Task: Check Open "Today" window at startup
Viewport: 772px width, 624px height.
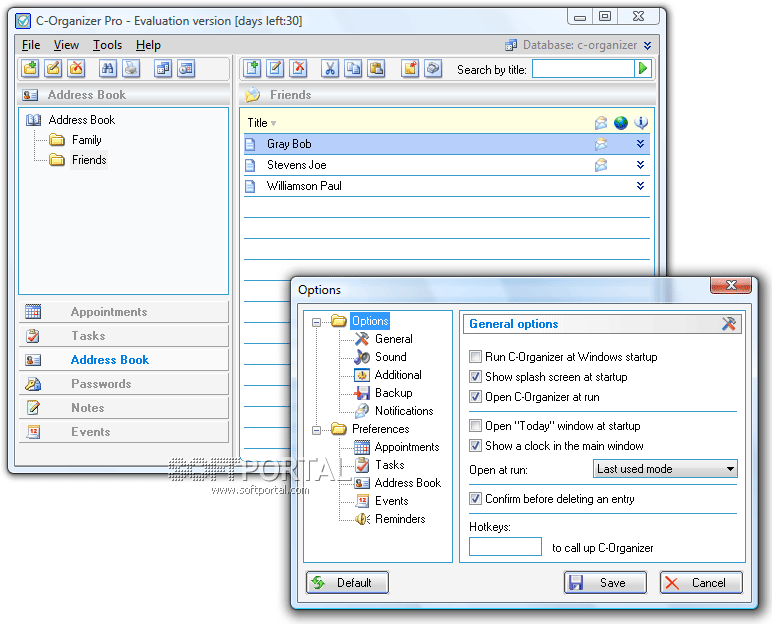Action: [x=475, y=426]
